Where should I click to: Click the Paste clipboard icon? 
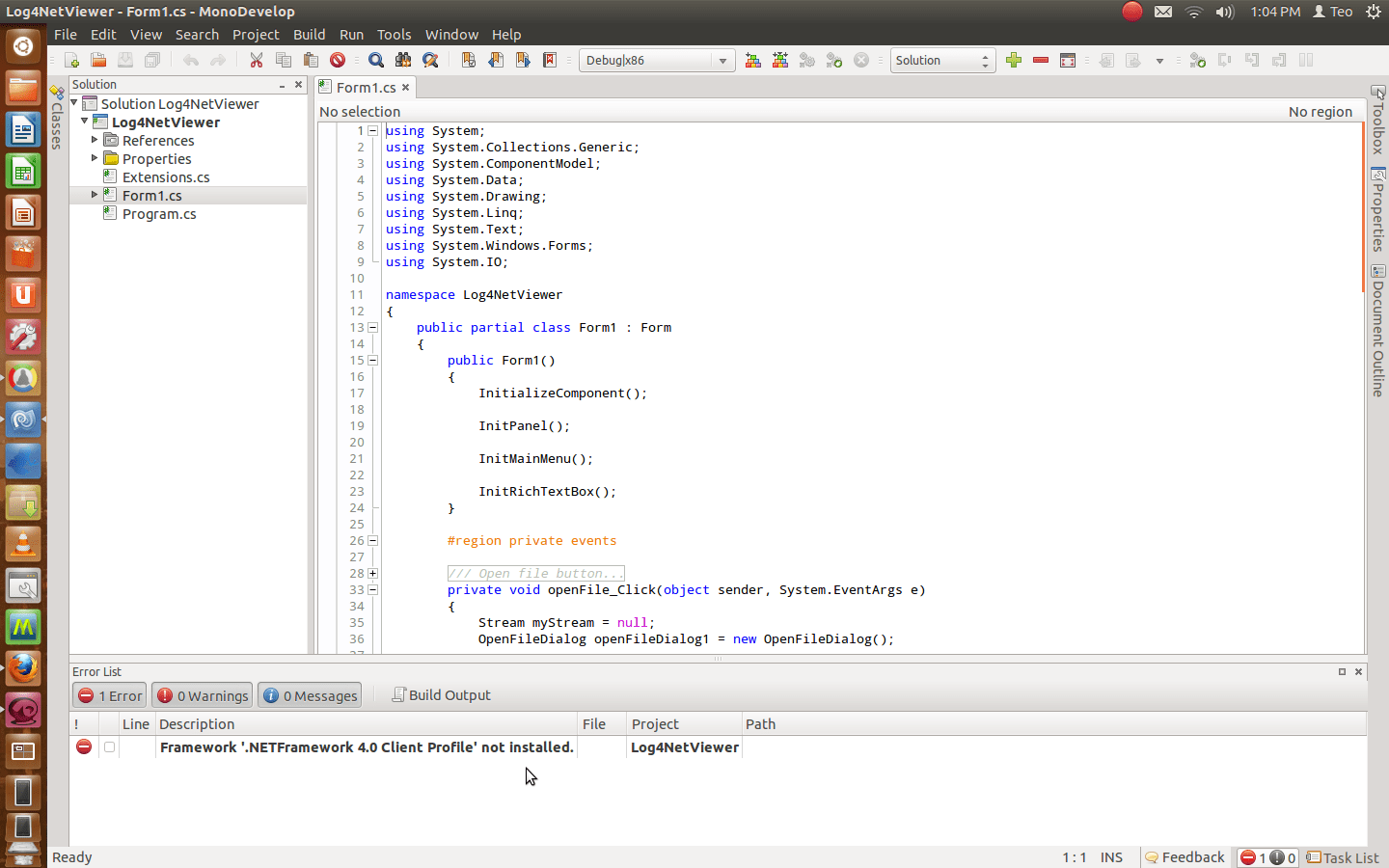(x=311, y=60)
